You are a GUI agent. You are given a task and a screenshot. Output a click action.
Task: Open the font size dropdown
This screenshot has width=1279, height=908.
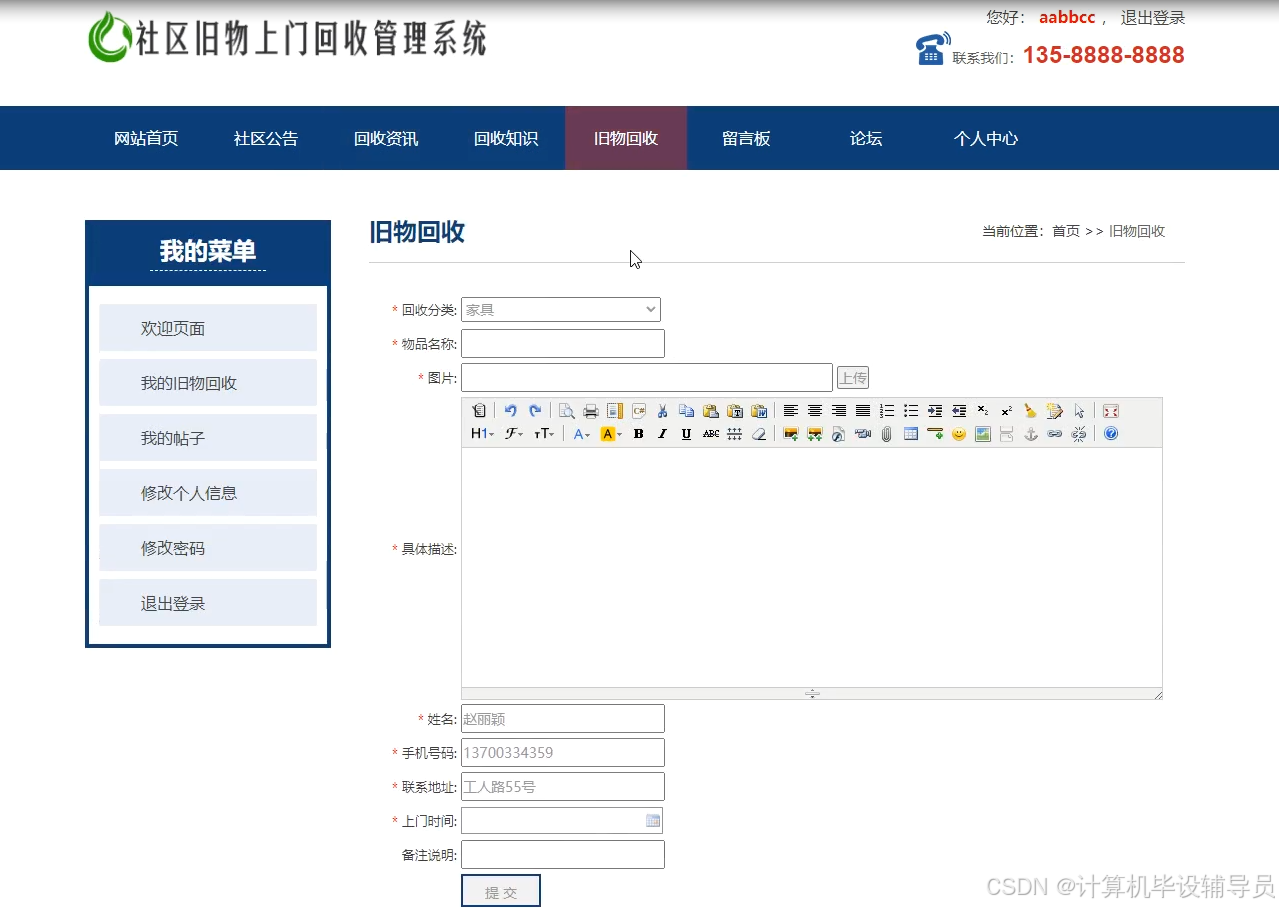pos(544,434)
